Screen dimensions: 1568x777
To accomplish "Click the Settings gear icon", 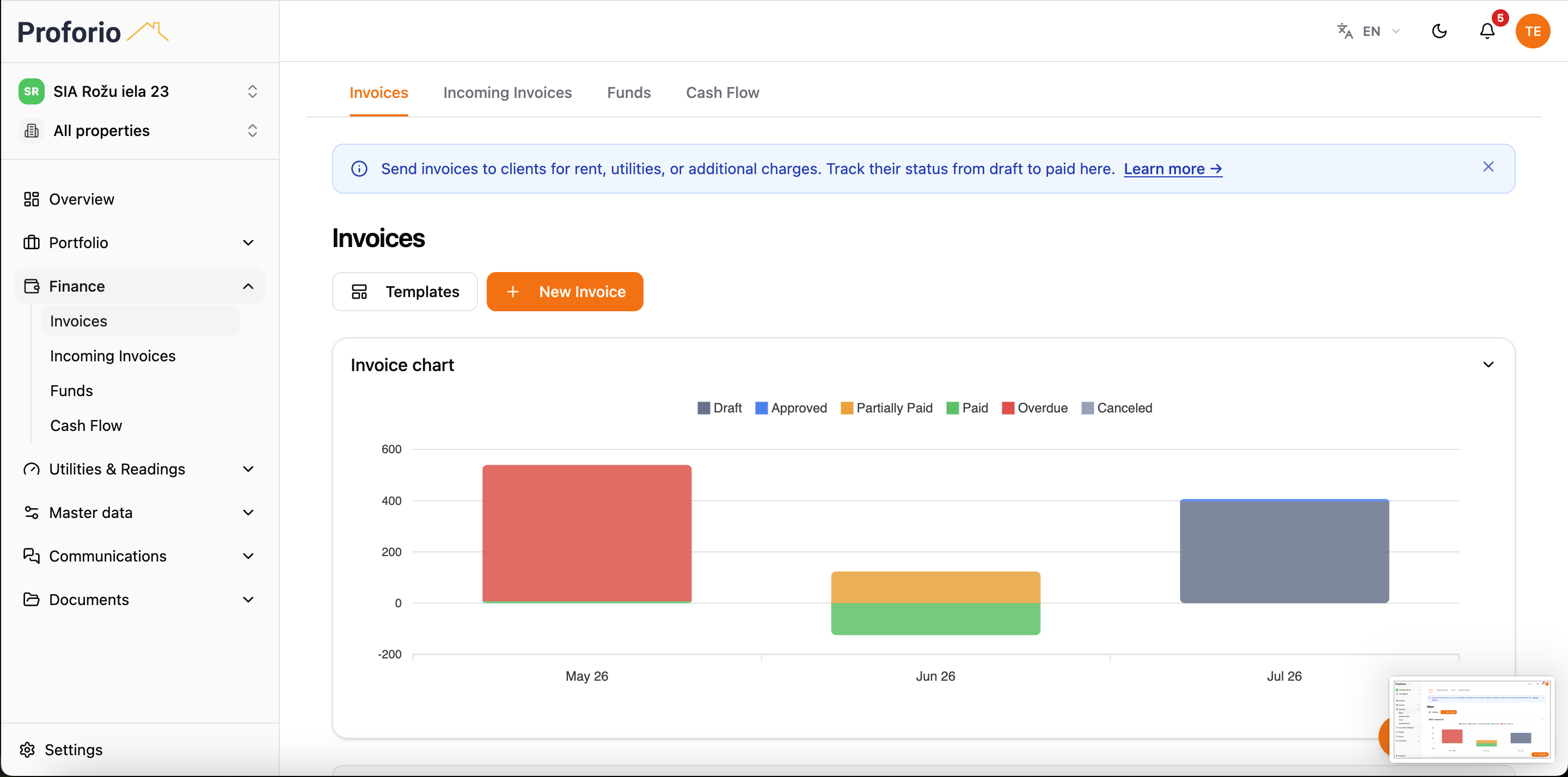I will tap(27, 750).
